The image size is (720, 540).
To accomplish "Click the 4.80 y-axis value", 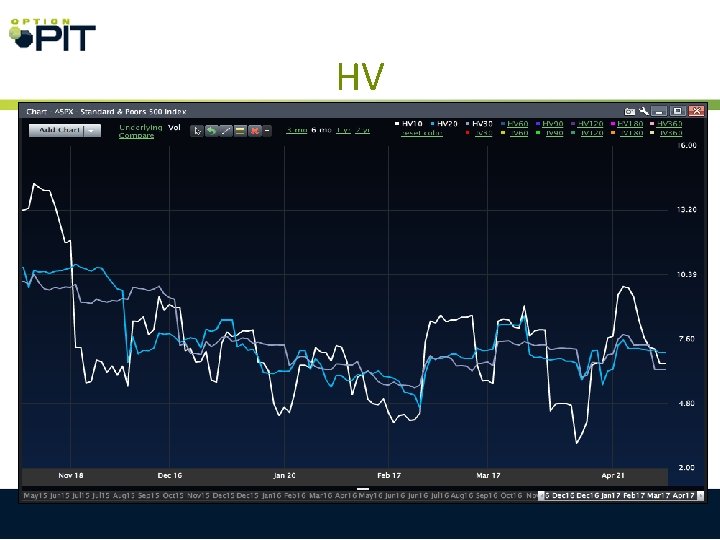I will (686, 404).
